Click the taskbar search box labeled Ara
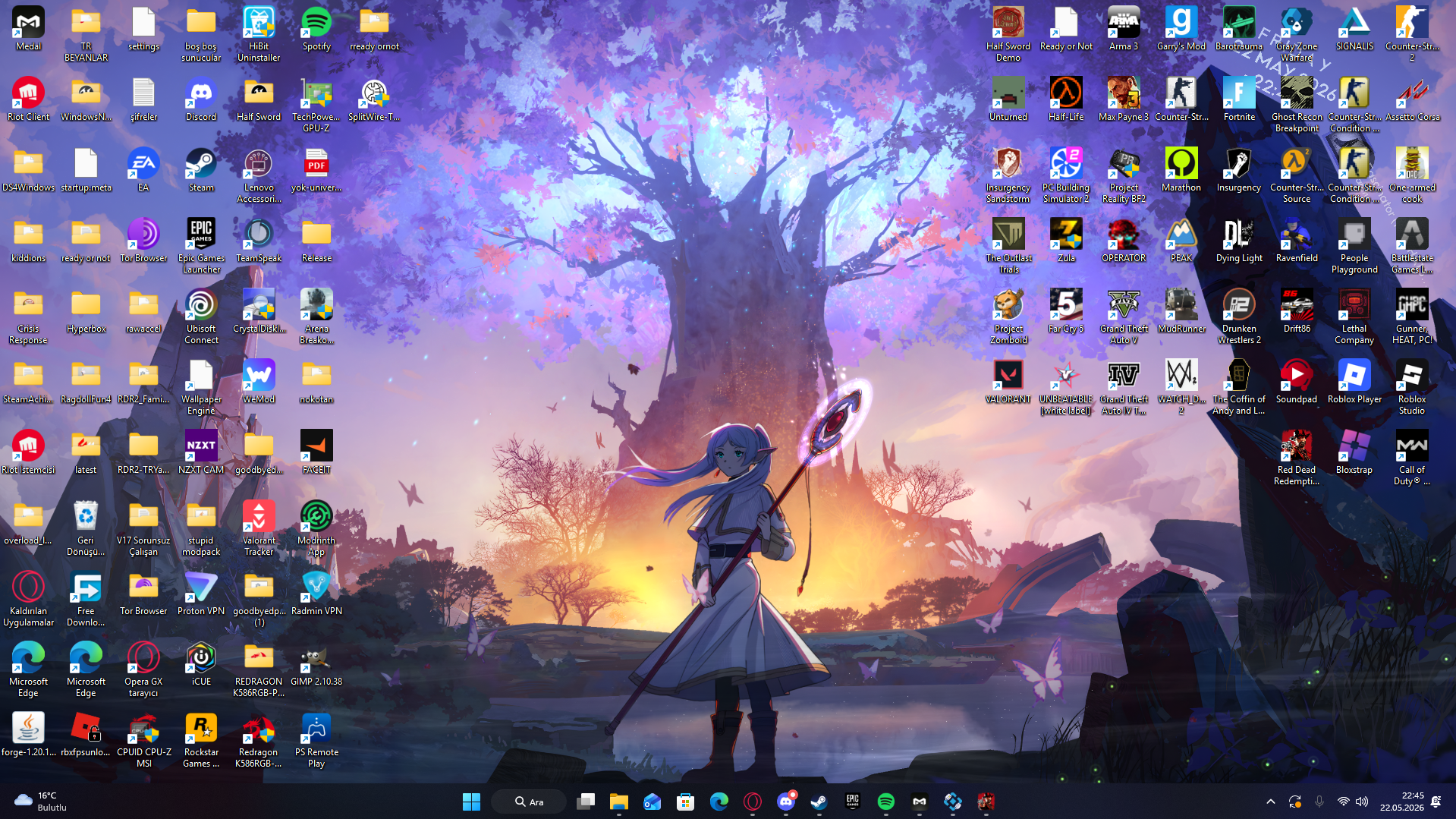Screen dimensions: 1456x819 [529, 802]
